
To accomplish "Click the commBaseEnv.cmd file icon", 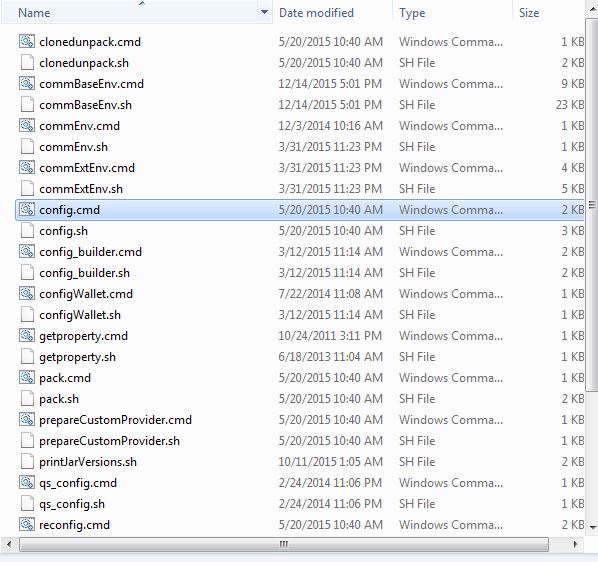I will (x=27, y=83).
